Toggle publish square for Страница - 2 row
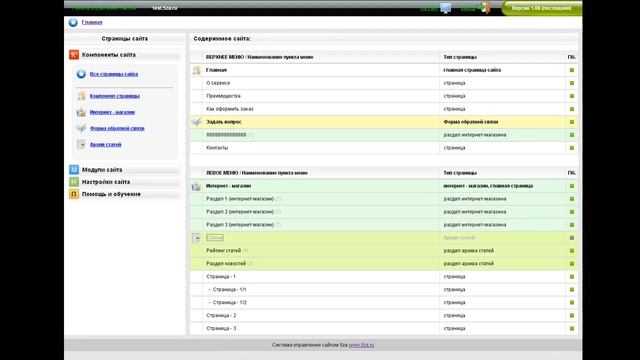Image resolution: width=640 pixels, height=360 pixels. 572,316
